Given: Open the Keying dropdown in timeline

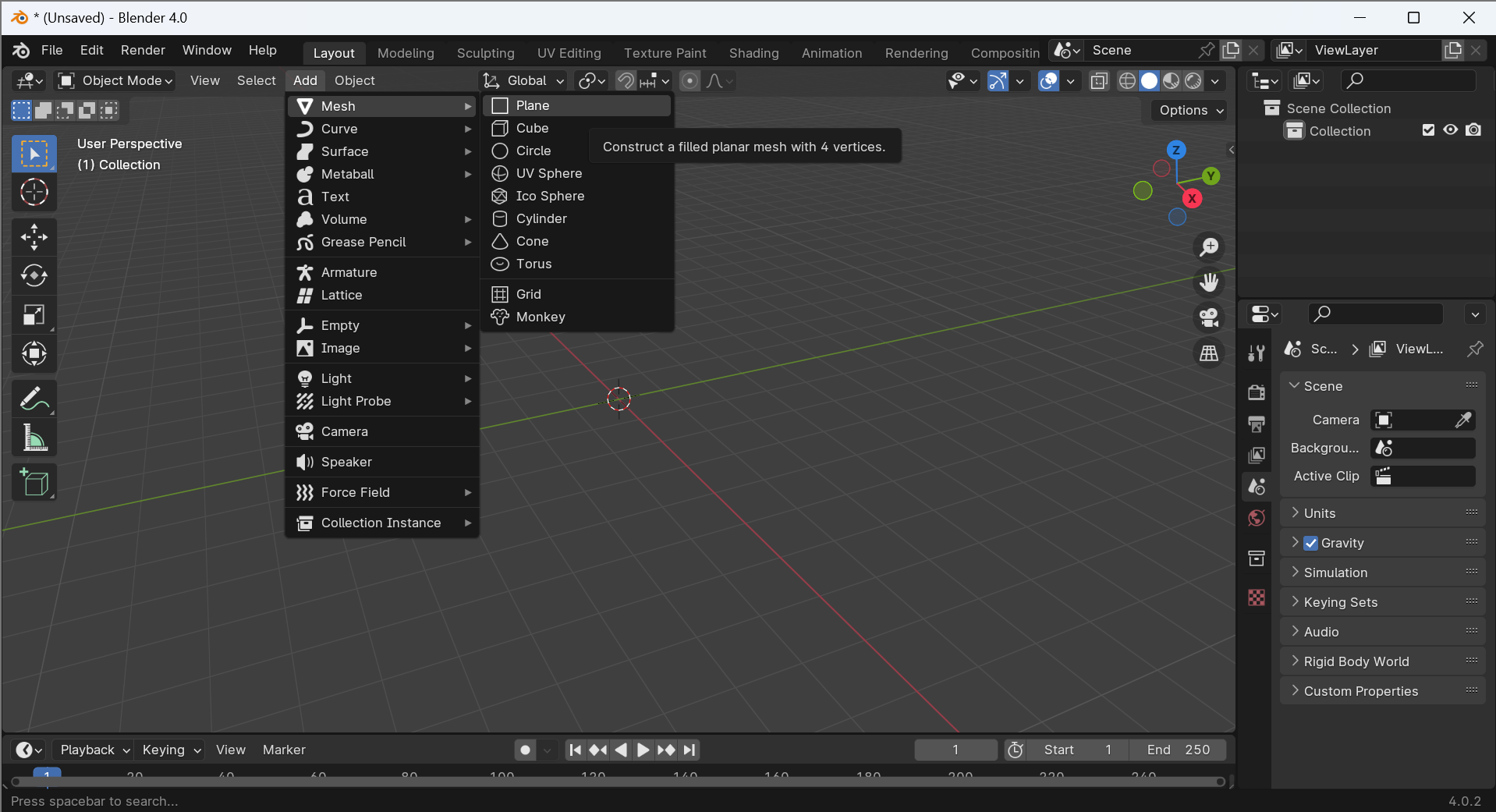Looking at the screenshot, I should click(x=172, y=750).
